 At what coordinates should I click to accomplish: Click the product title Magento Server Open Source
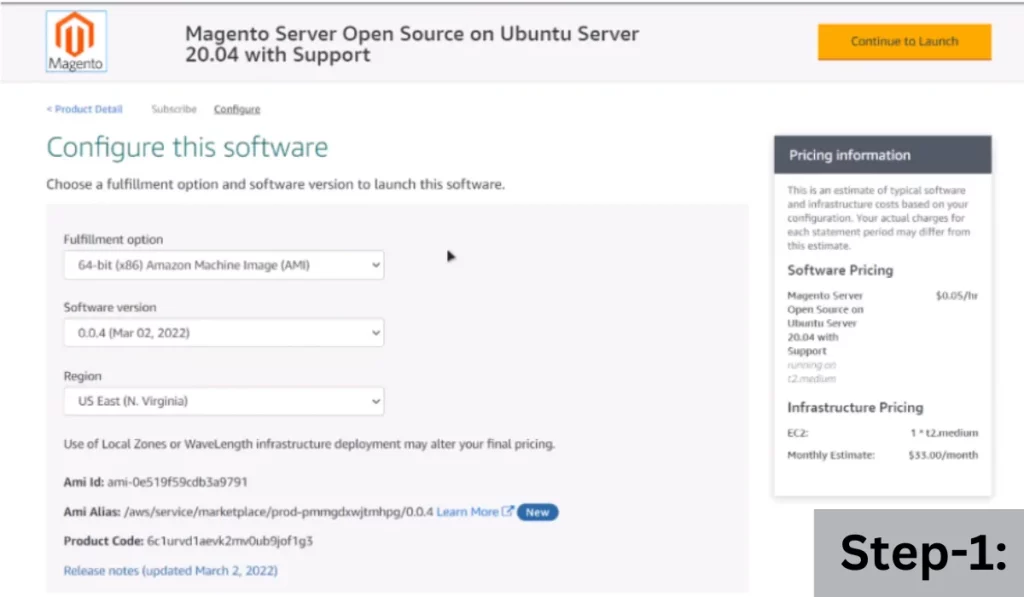point(411,44)
